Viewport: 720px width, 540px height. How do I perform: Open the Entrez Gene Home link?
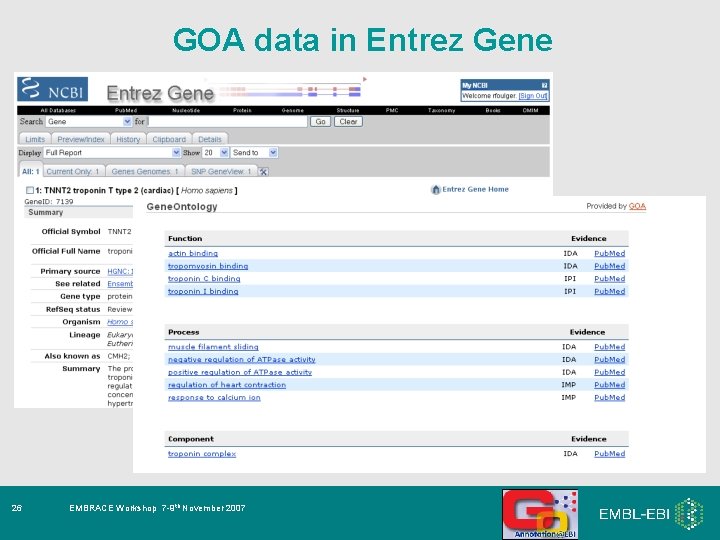pos(475,189)
